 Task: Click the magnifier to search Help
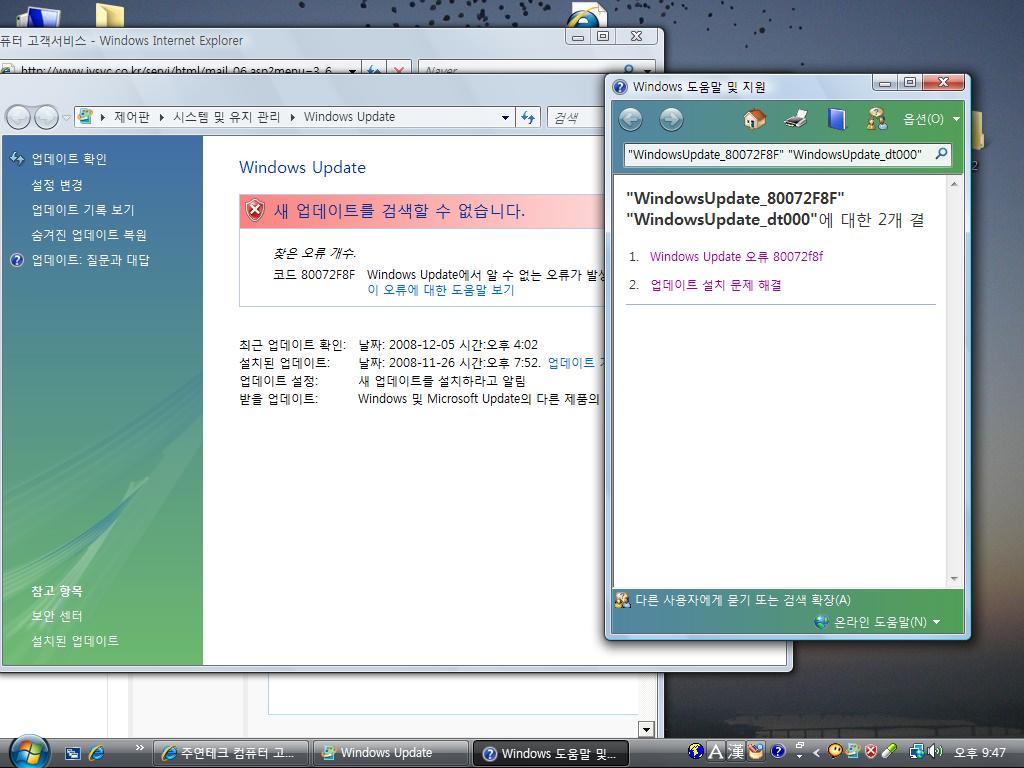click(x=941, y=154)
